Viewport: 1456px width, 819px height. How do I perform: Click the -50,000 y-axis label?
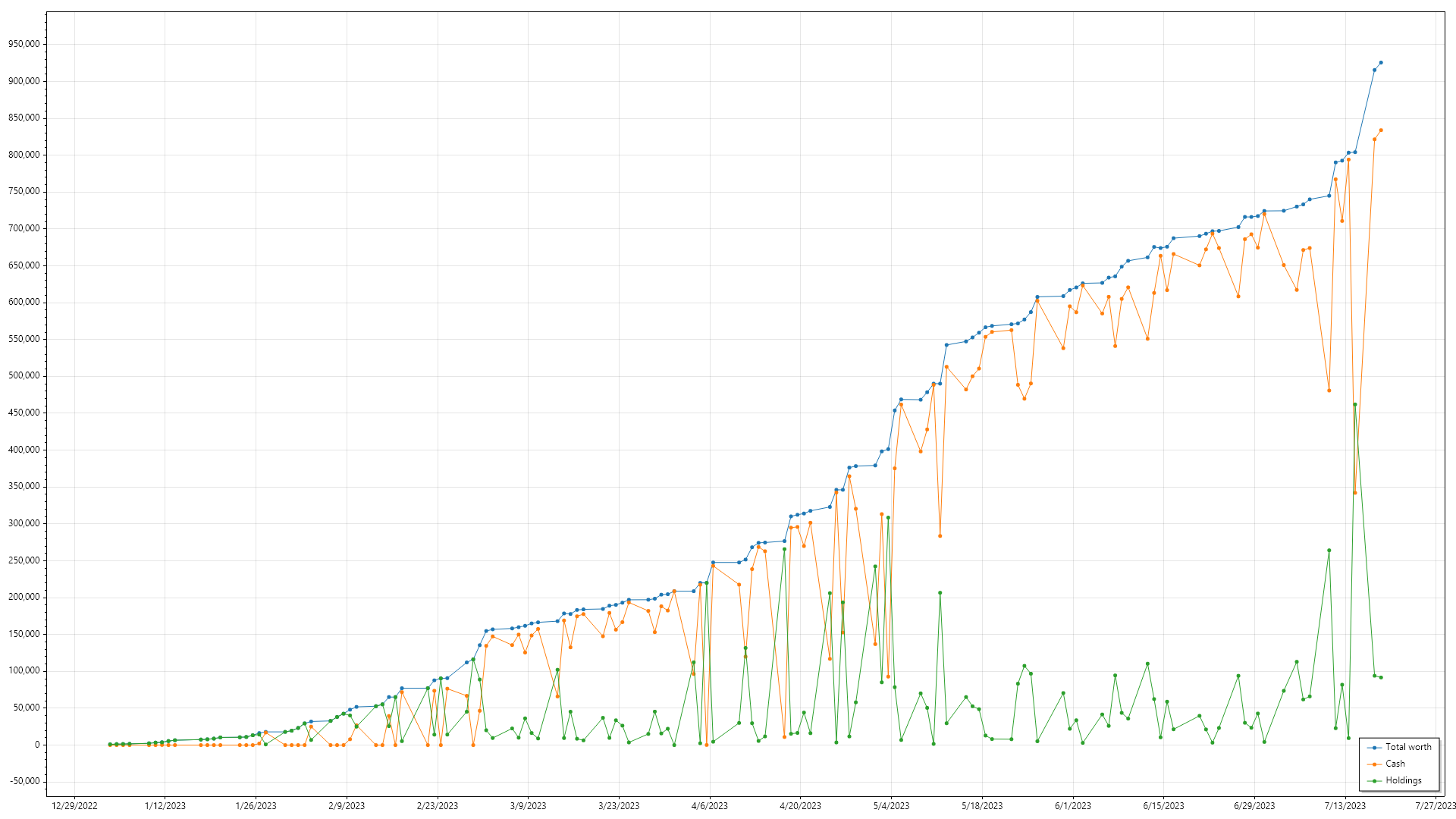pyautogui.click(x=24, y=782)
